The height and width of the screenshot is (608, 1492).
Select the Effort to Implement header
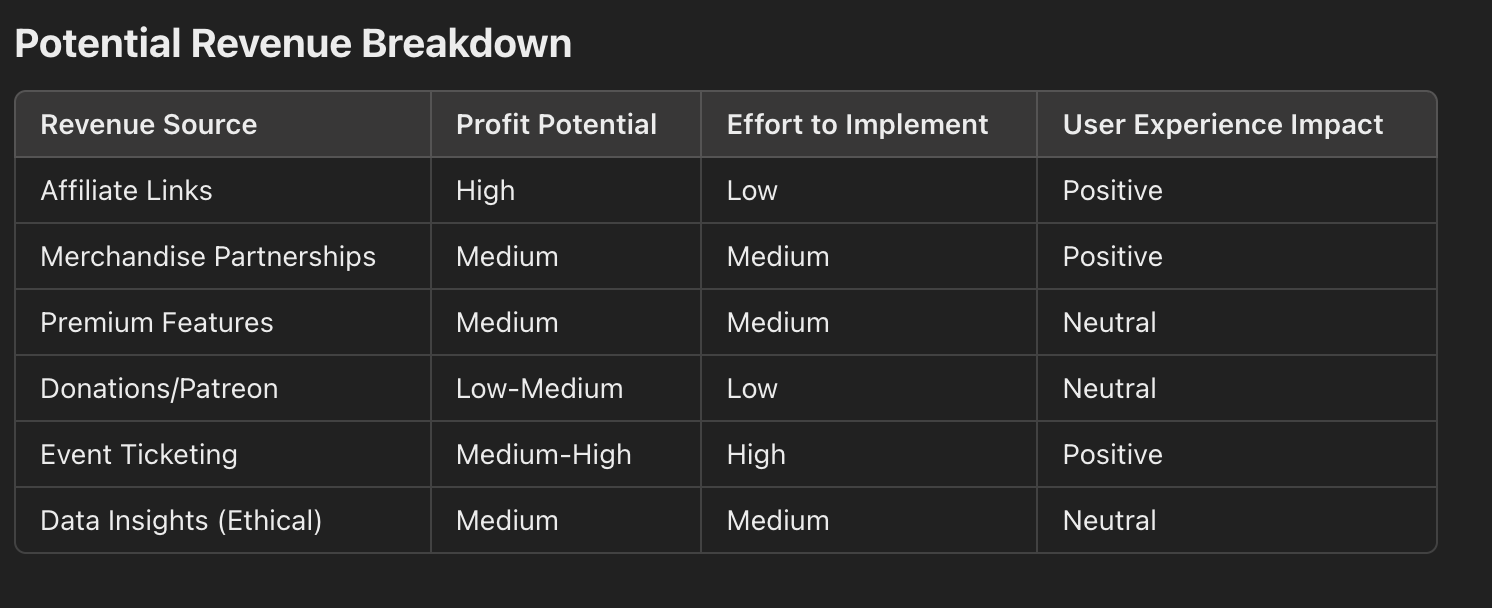[857, 125]
